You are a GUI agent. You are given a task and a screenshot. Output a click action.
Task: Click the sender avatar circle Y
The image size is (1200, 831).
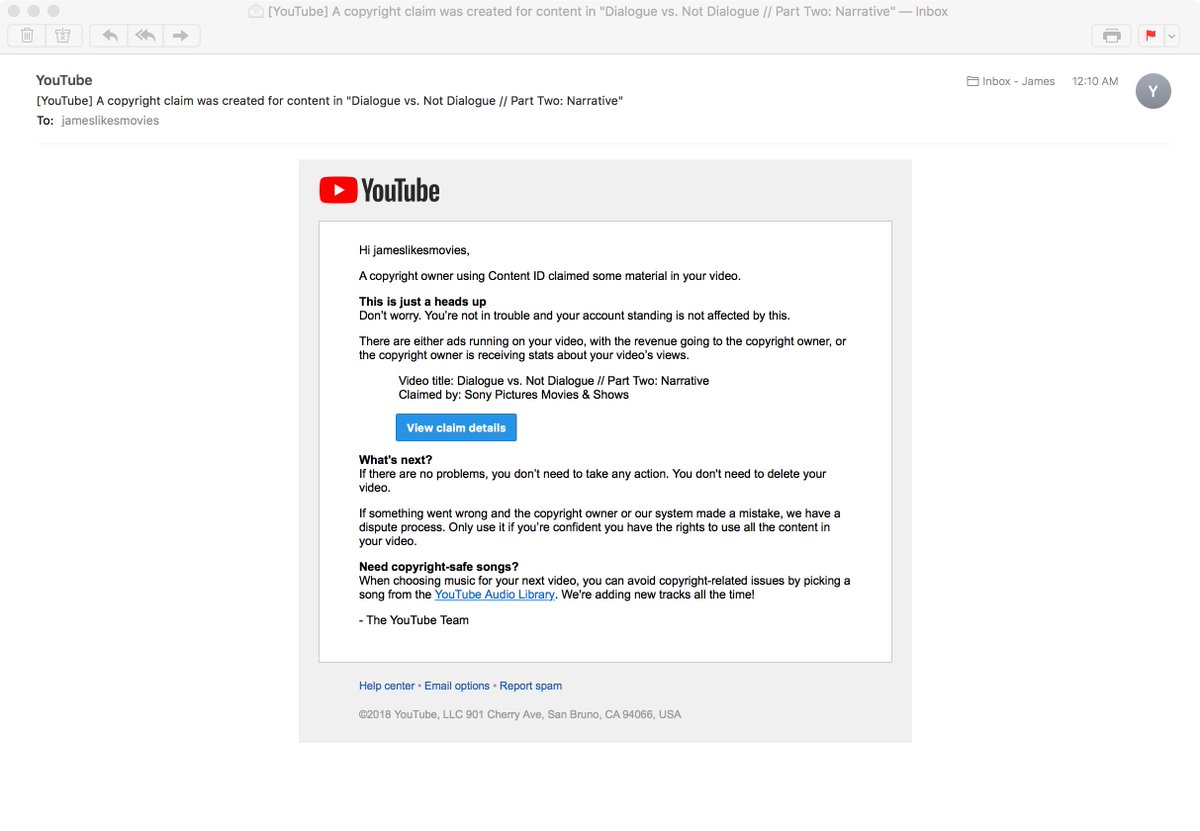(1153, 91)
